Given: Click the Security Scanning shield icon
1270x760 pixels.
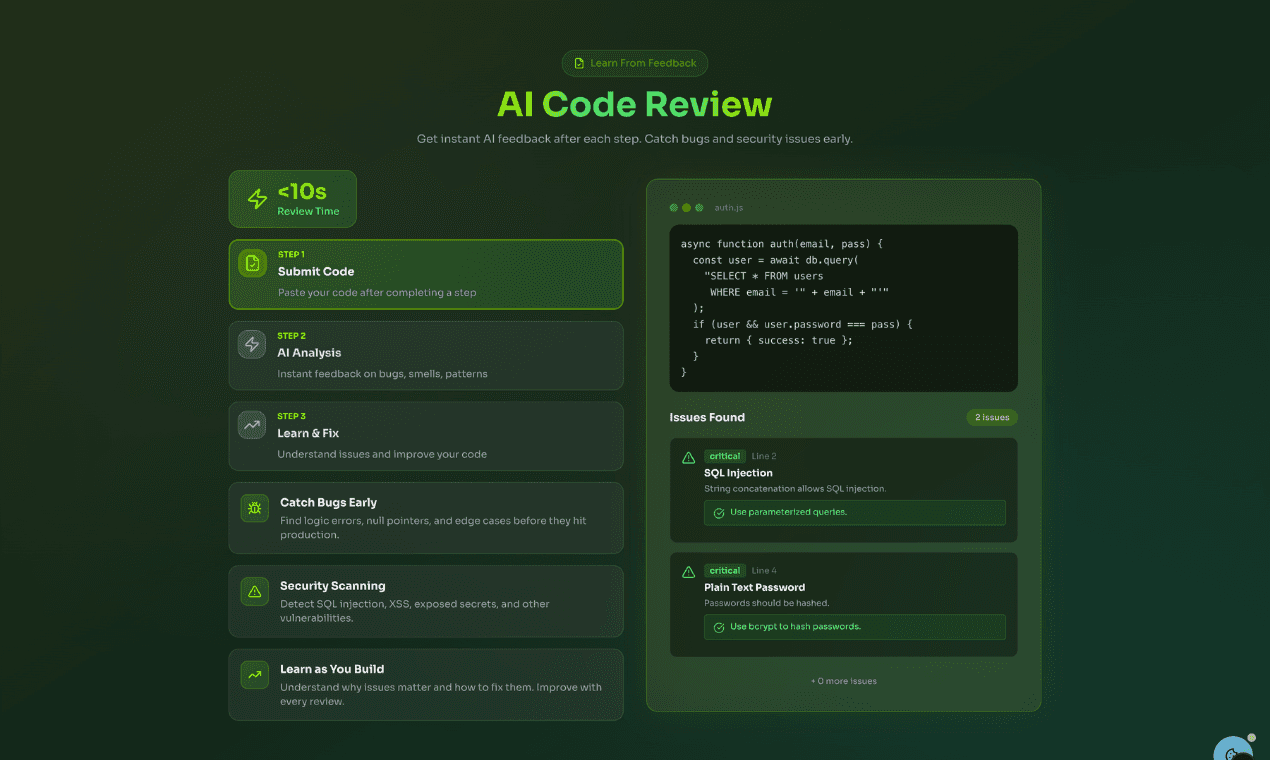Looking at the screenshot, I should point(252,592).
